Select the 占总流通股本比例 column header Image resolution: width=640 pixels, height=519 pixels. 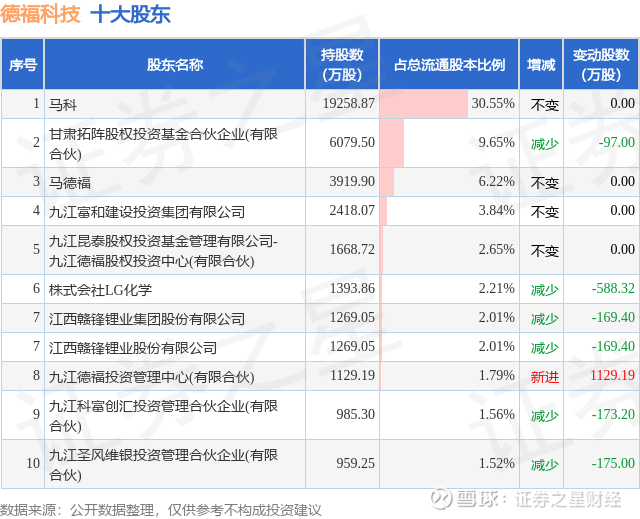(x=449, y=64)
